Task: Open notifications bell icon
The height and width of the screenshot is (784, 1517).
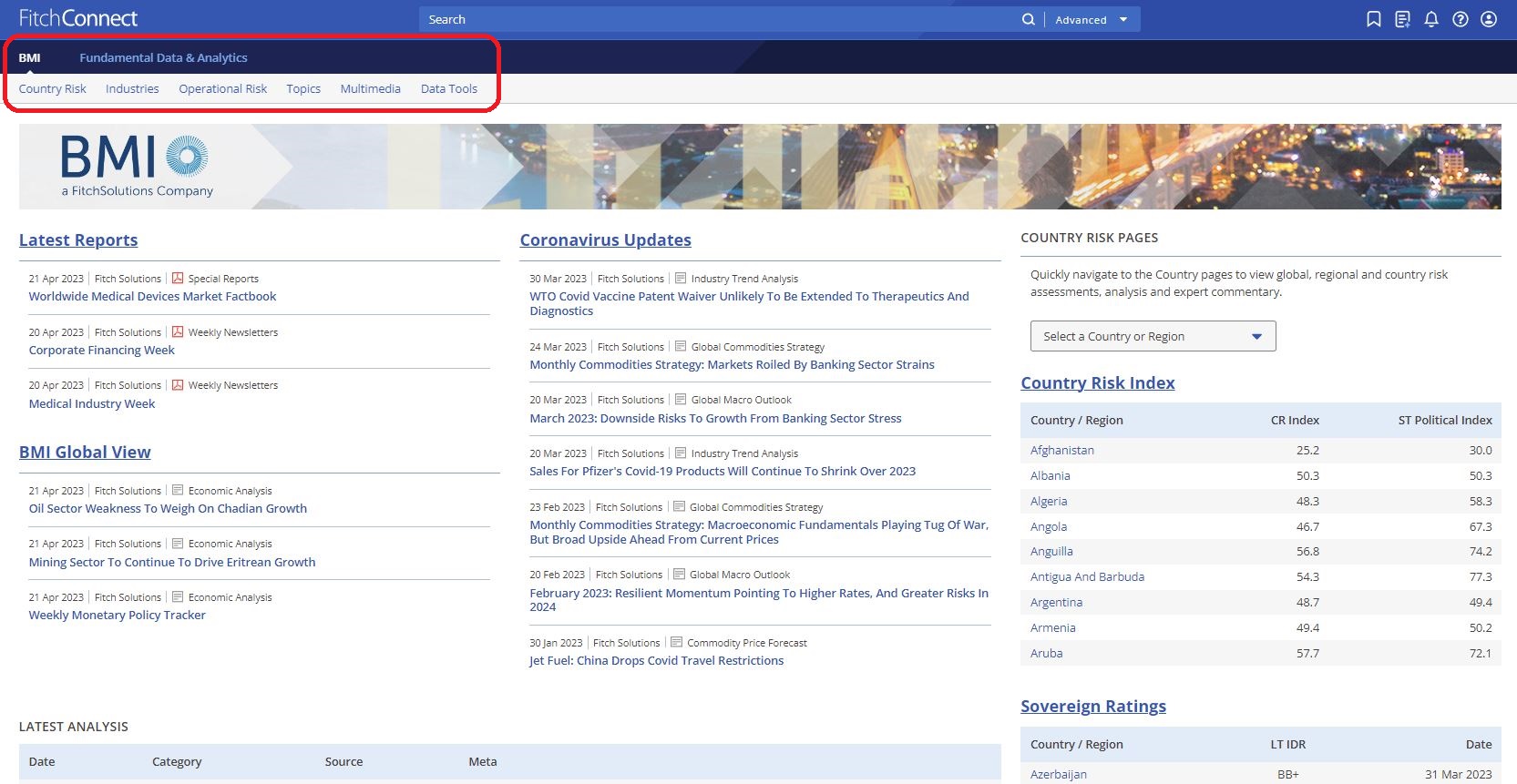Action: pos(1431,19)
